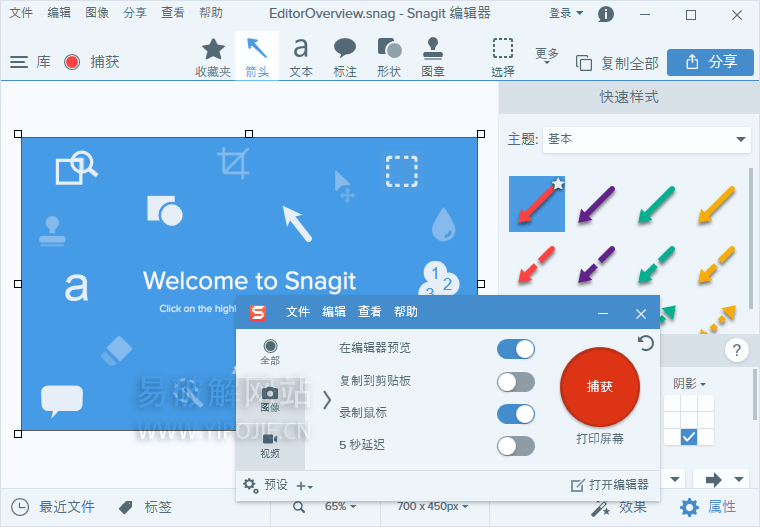
Task: Select the solid purple arrow style
Action: tap(596, 205)
